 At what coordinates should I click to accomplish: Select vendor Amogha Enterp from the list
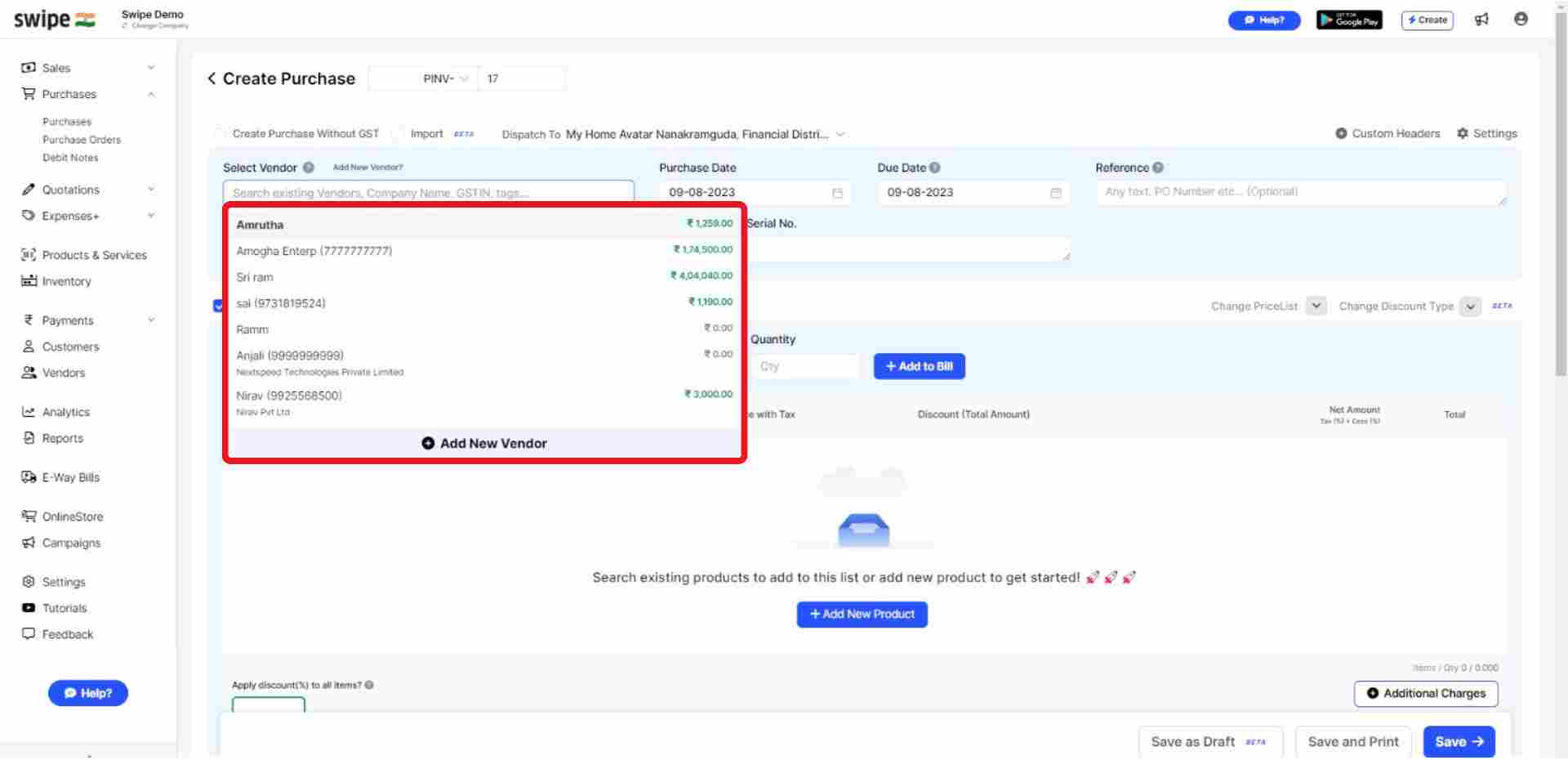(484, 251)
